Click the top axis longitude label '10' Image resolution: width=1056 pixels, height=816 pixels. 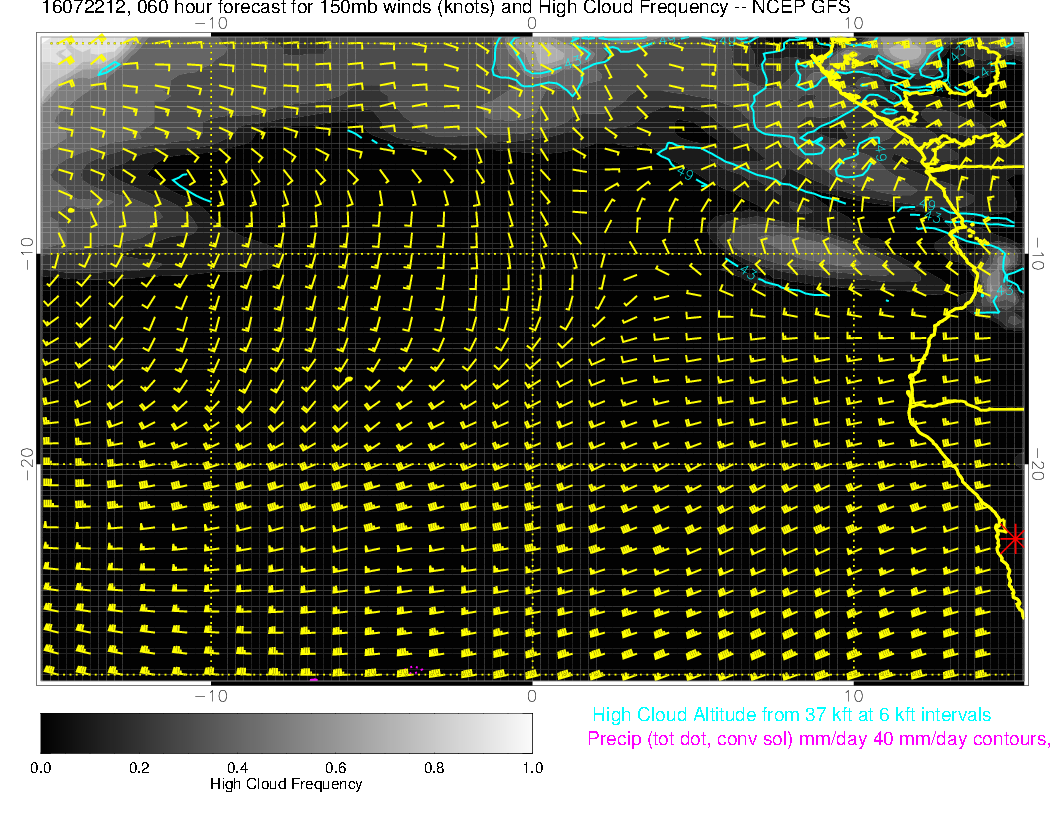(x=853, y=24)
